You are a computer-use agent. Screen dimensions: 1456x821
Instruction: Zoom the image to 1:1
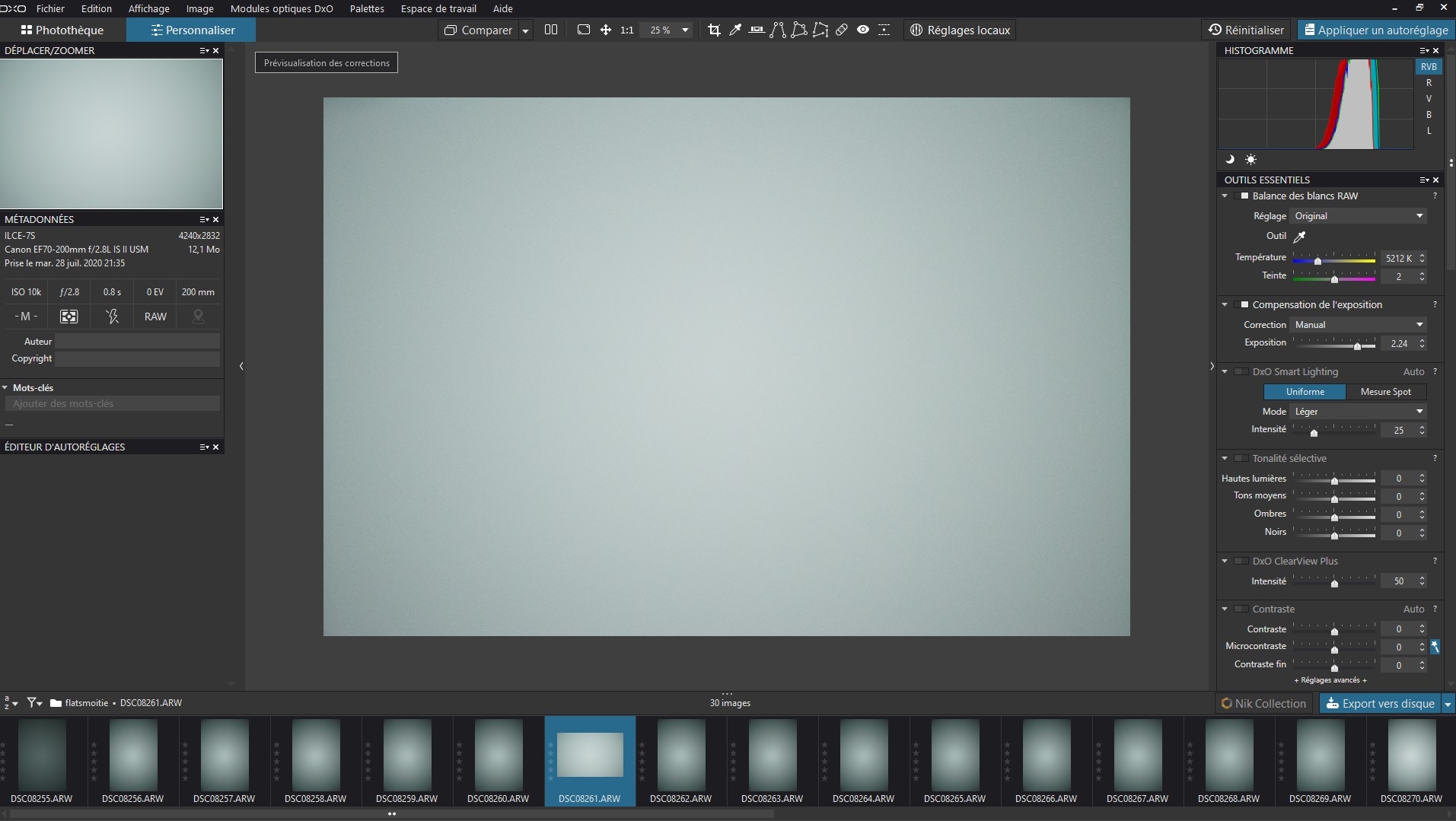(626, 30)
